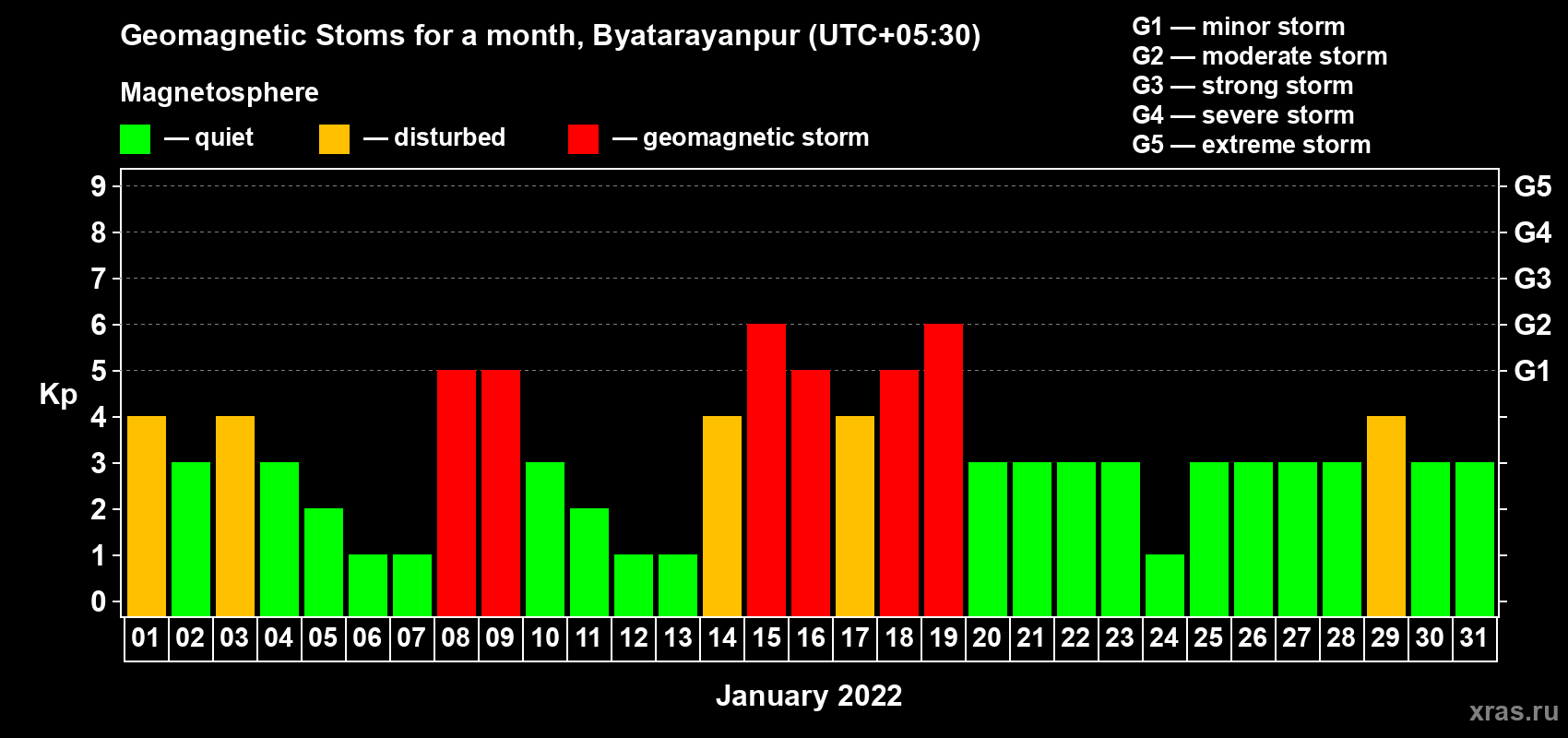The image size is (1568, 738).
Task: Click the green bar for day 31
Action: point(1475,540)
